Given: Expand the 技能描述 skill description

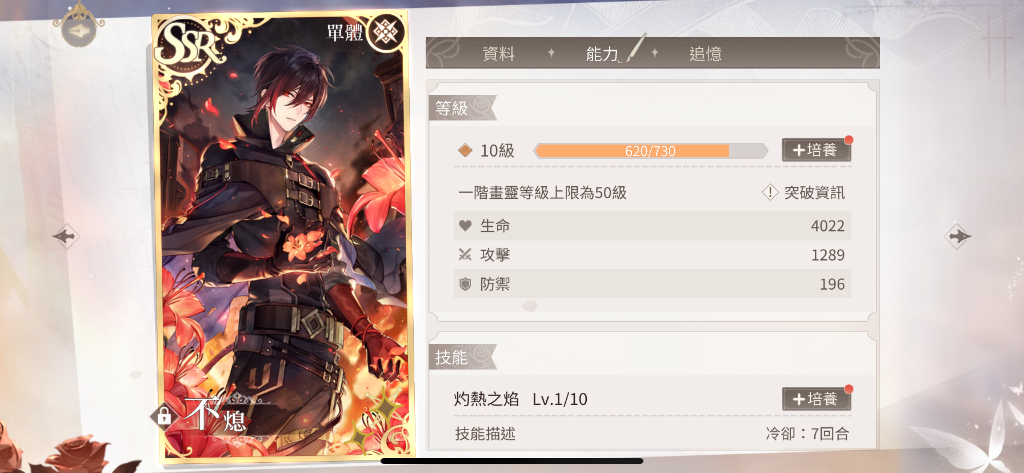Looking at the screenshot, I should point(485,434).
